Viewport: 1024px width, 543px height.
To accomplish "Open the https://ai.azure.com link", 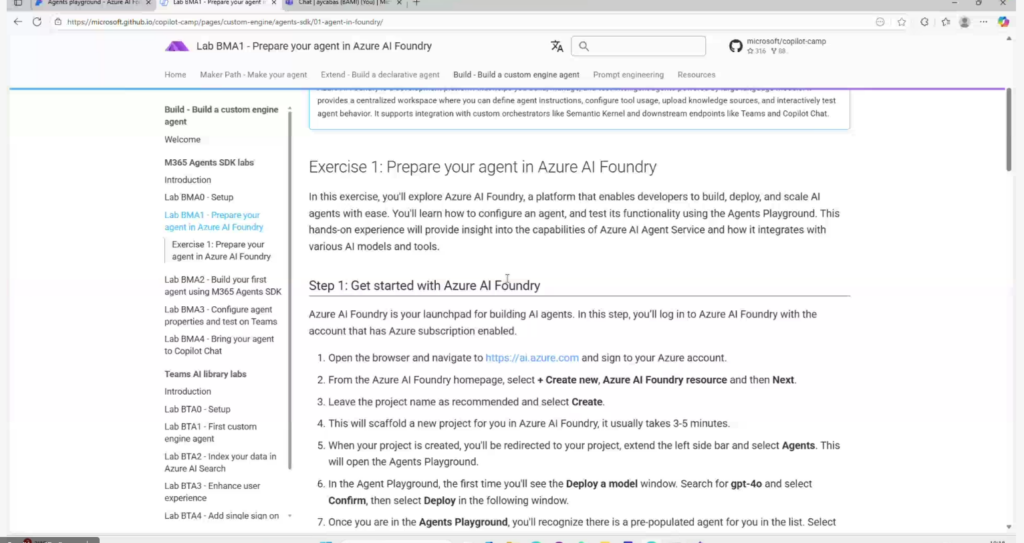I will click(x=532, y=357).
